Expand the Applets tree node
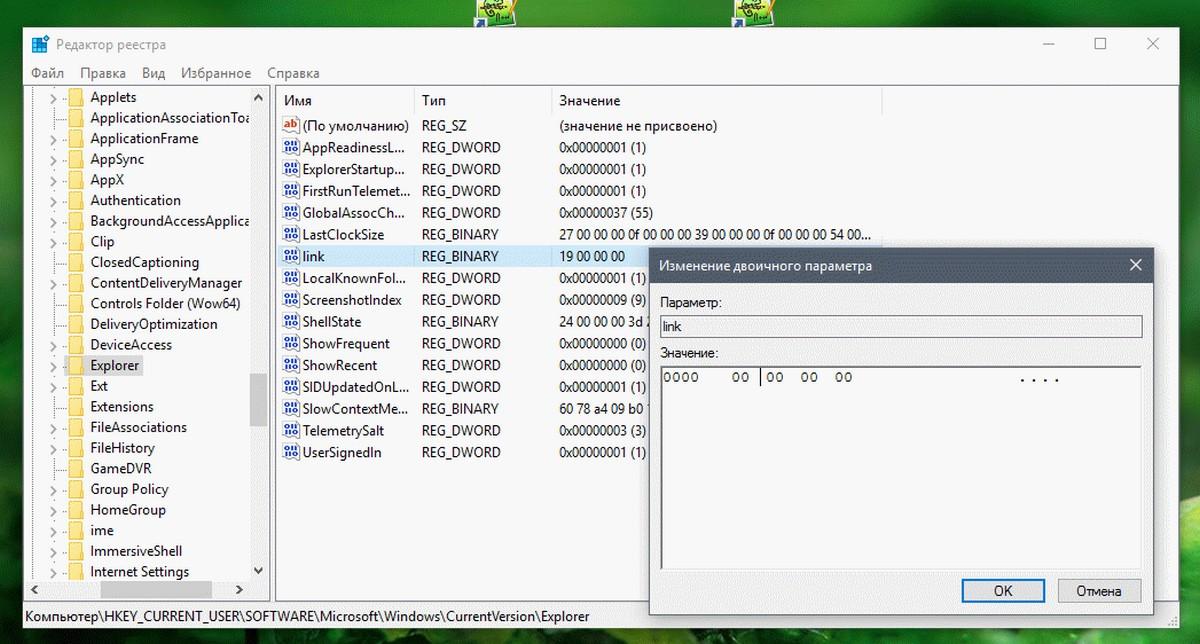This screenshot has width=1200, height=644. tap(53, 97)
